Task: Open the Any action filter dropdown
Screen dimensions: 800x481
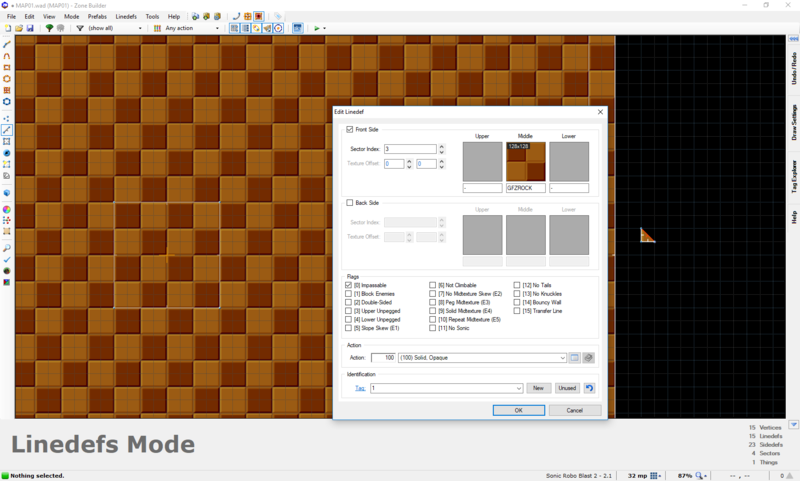Action: click(219, 28)
